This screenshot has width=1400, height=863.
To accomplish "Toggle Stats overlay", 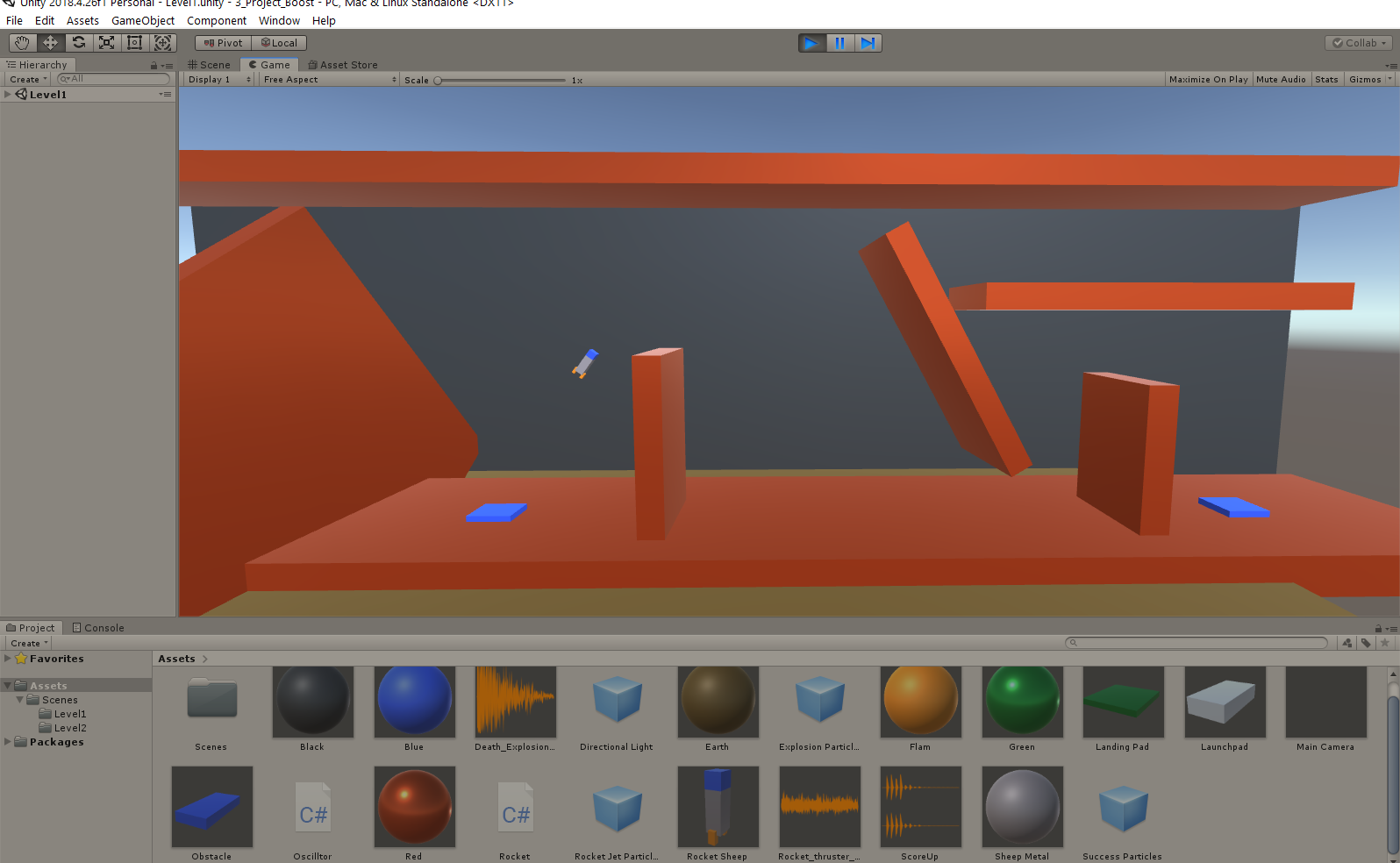I will tap(1326, 79).
